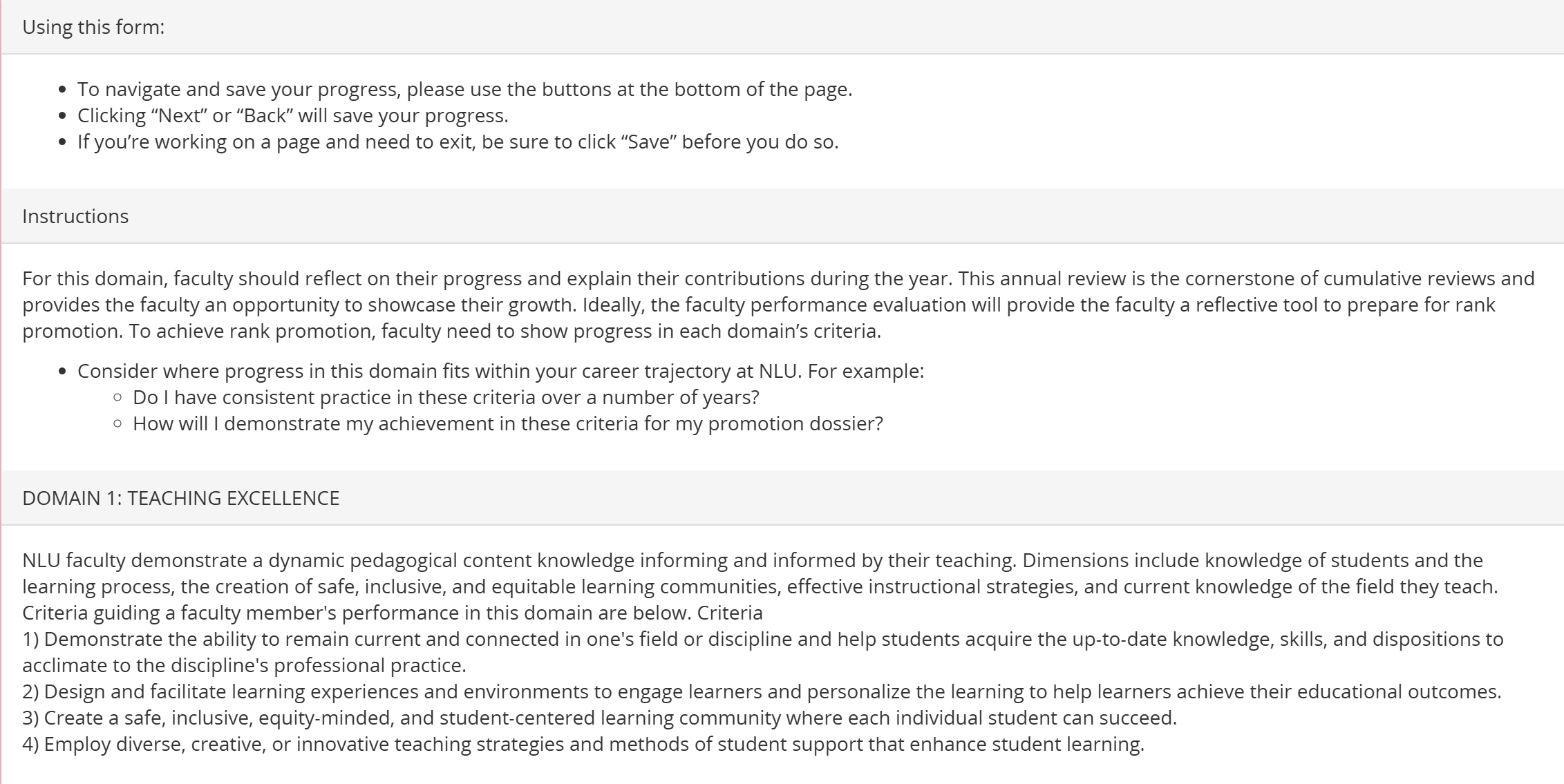Click criterion 3 about a safe, inclusive community
This screenshot has height=784, width=1564.
click(x=599, y=718)
